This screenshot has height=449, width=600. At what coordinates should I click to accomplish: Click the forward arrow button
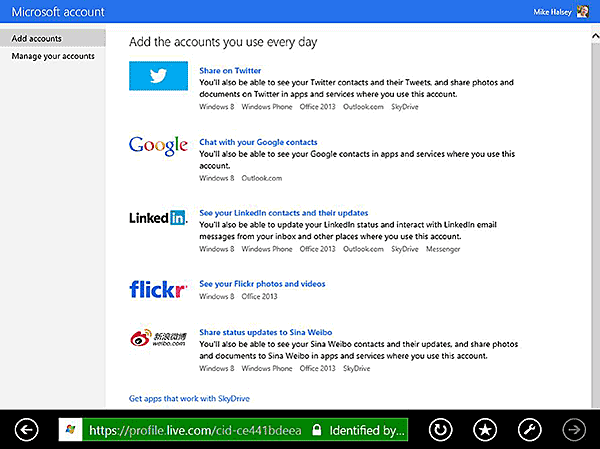tap(574, 430)
